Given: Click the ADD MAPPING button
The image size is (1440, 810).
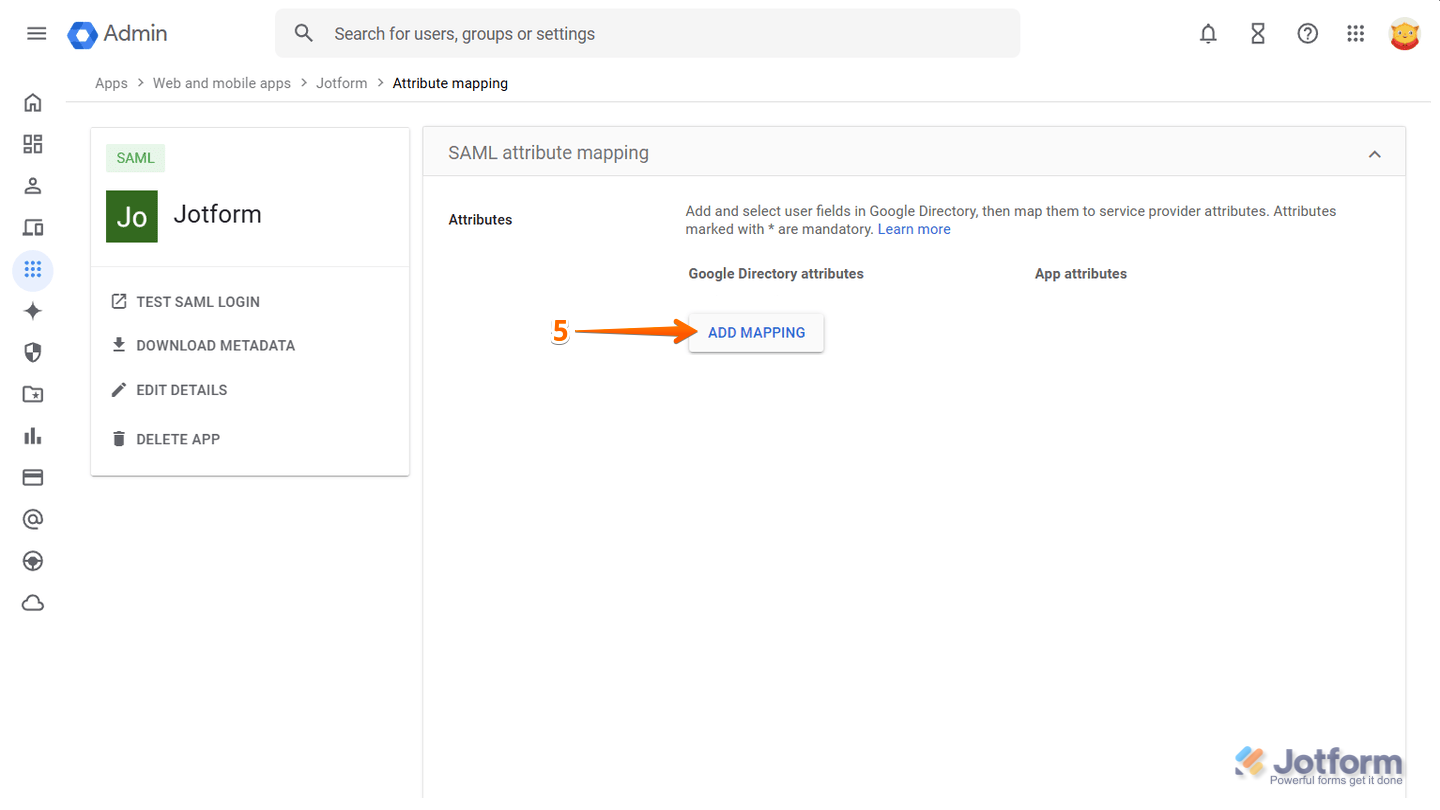Looking at the screenshot, I should pos(756,333).
